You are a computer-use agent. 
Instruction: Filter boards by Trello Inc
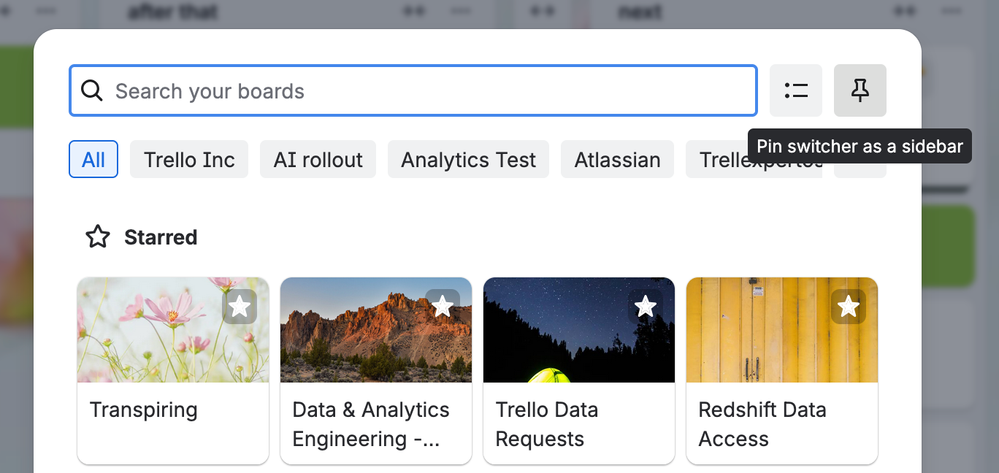pyautogui.click(x=189, y=160)
